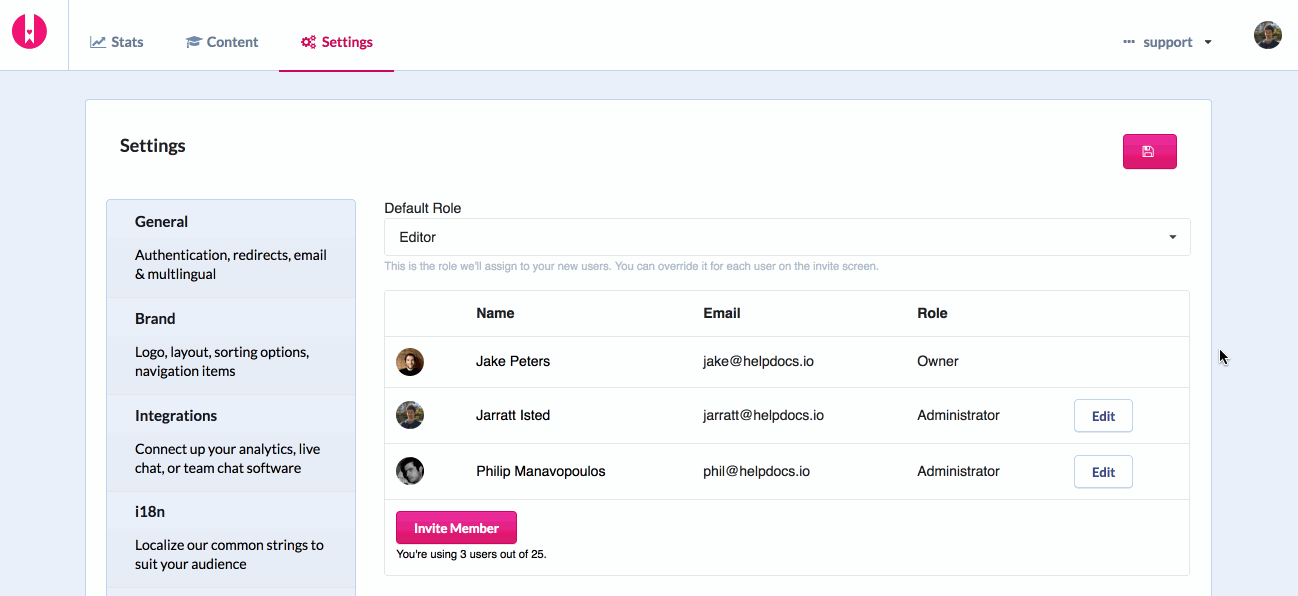Viewport: 1298px width, 596px height.
Task: Click the HelpDocs logo icon
Action: (29, 31)
